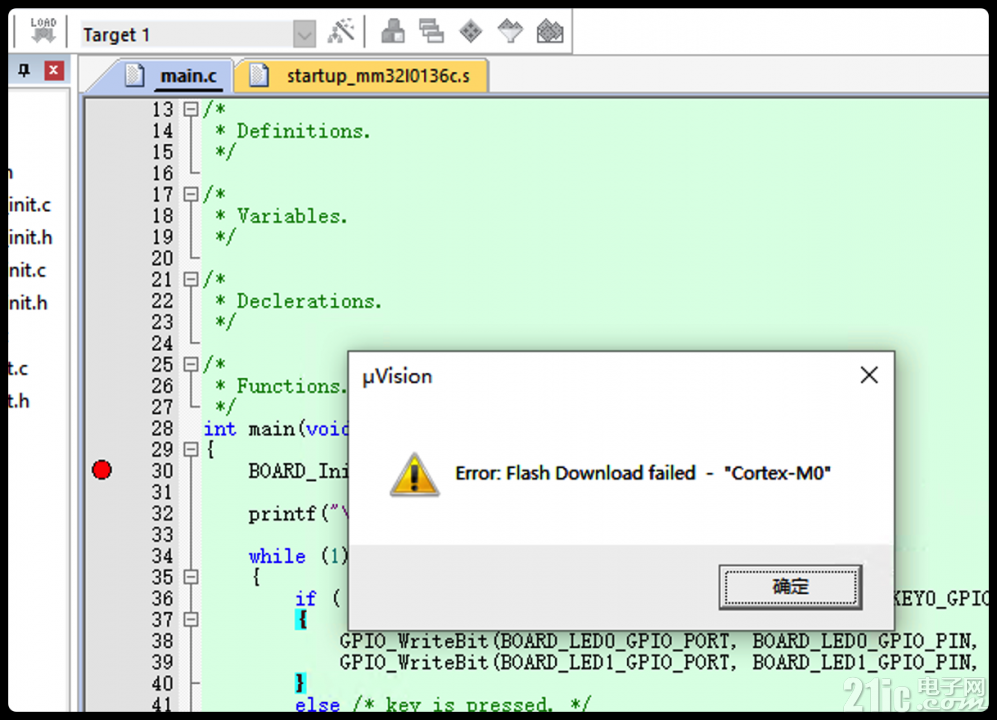Click line number 33 in the gutter
The height and width of the screenshot is (720, 997).
tap(162, 535)
